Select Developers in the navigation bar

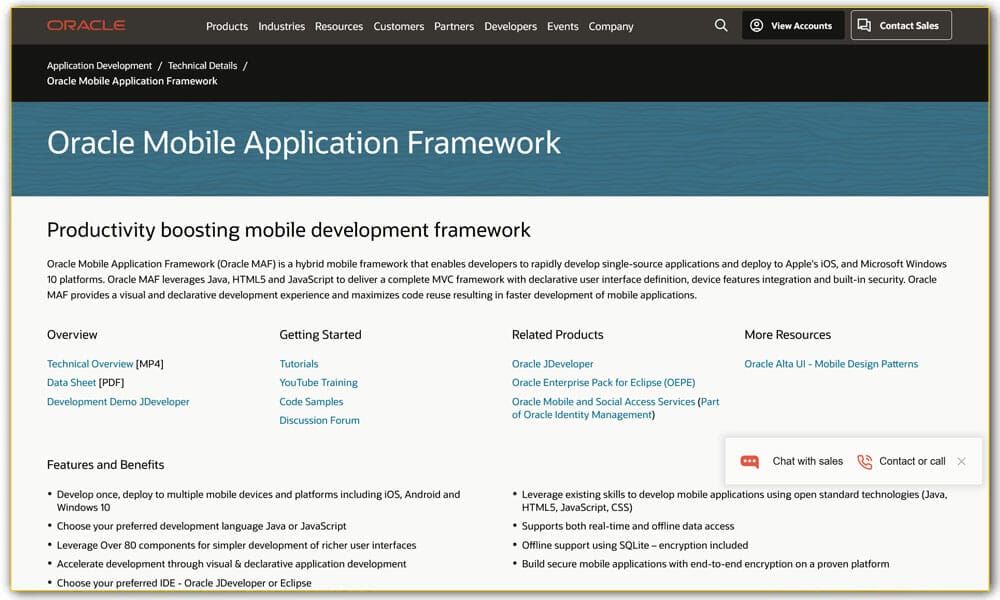pyautogui.click(x=511, y=27)
